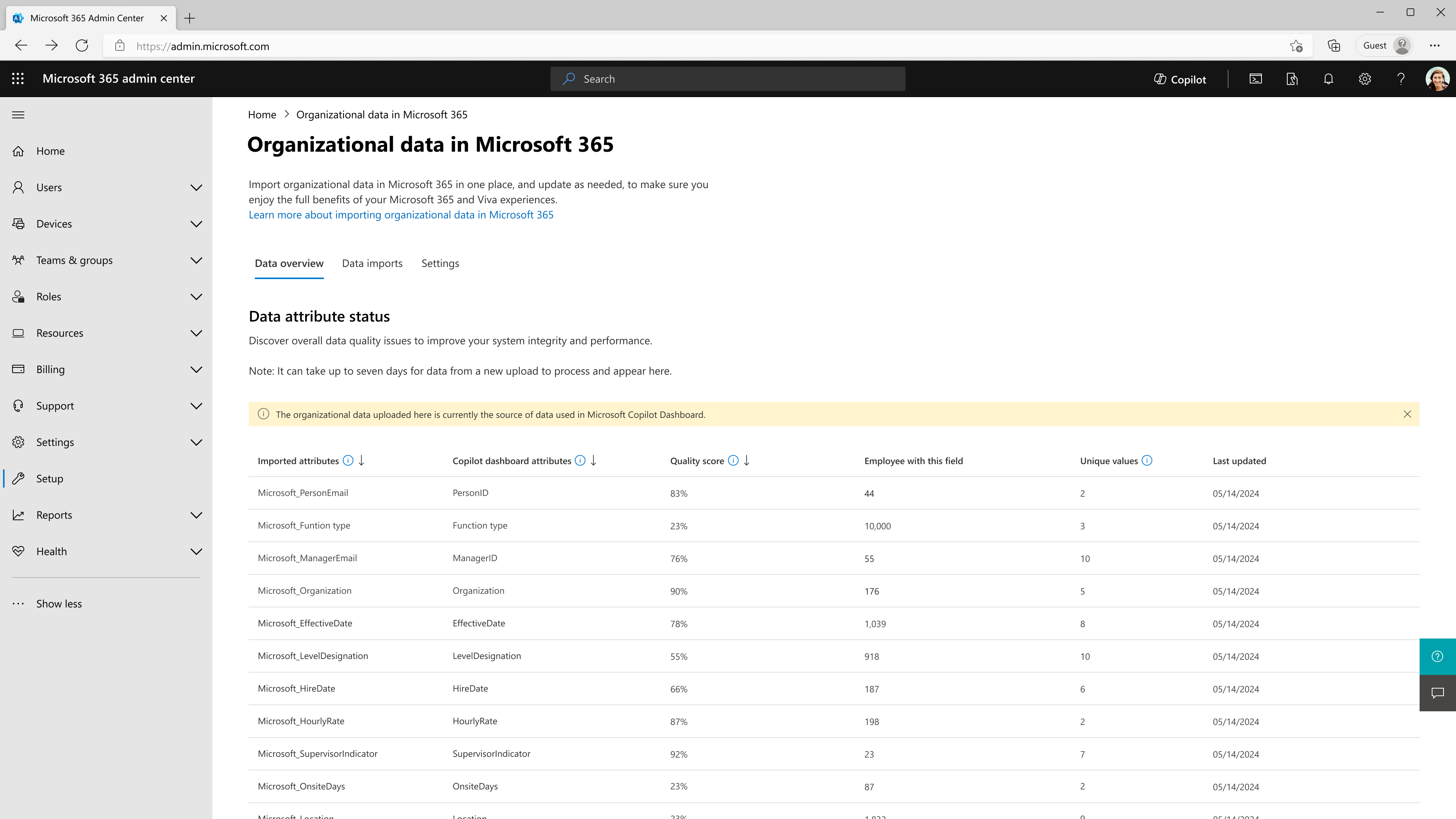Switch to the Data overview tab

pos(289,264)
